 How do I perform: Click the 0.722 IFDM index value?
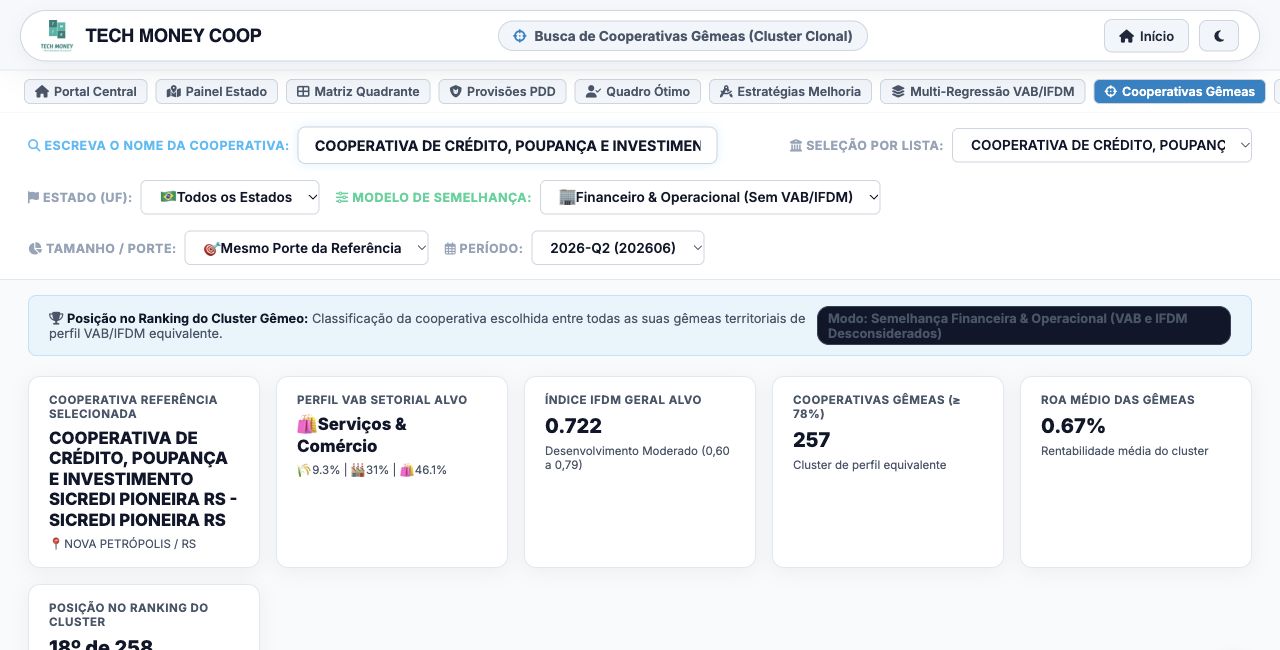[x=573, y=426]
